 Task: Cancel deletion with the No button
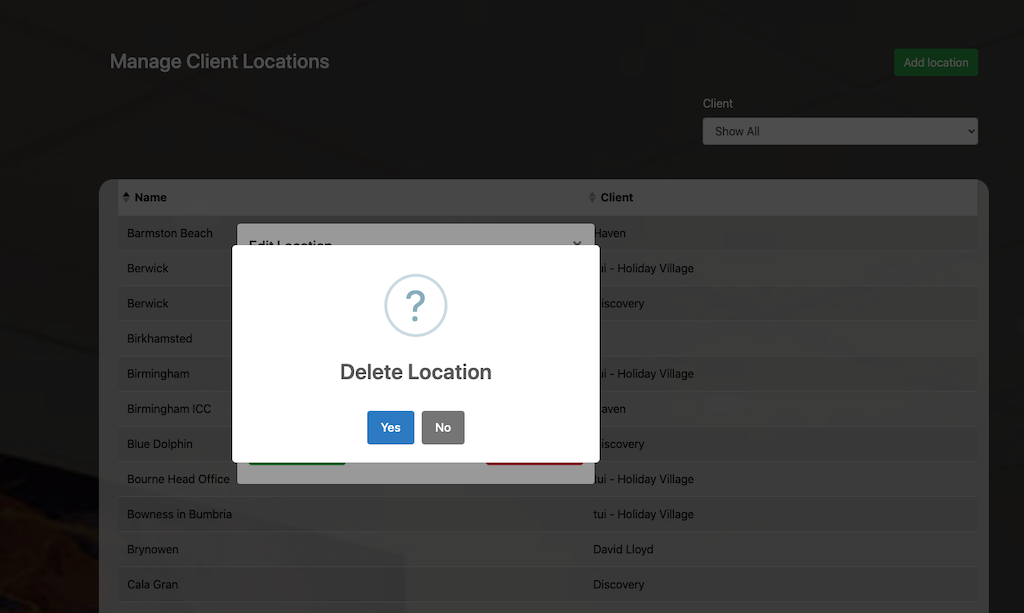coord(443,427)
